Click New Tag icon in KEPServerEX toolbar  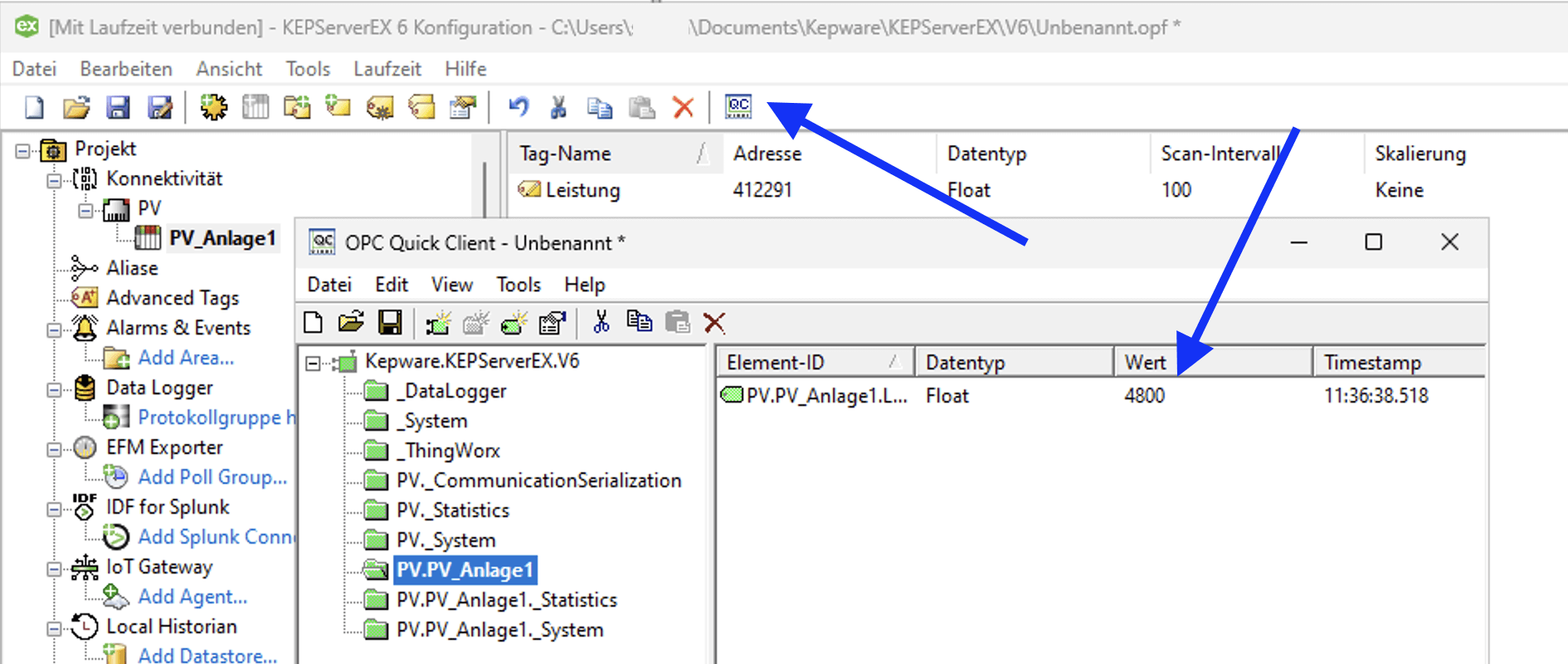(x=338, y=107)
